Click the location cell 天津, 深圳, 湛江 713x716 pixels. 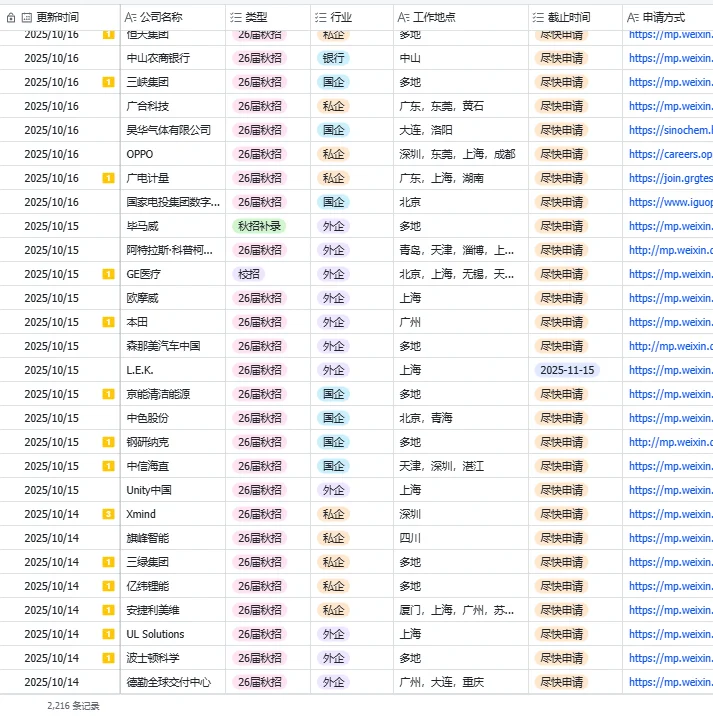click(461, 466)
